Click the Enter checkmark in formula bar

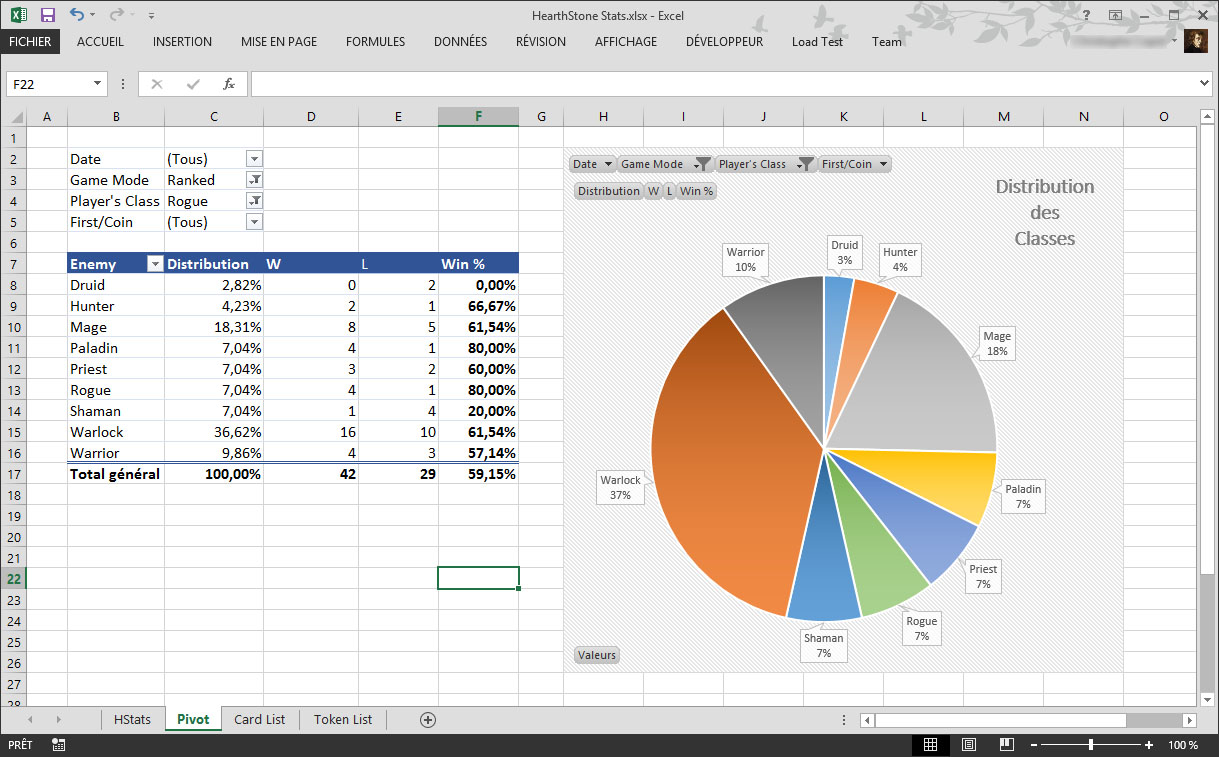pos(192,84)
